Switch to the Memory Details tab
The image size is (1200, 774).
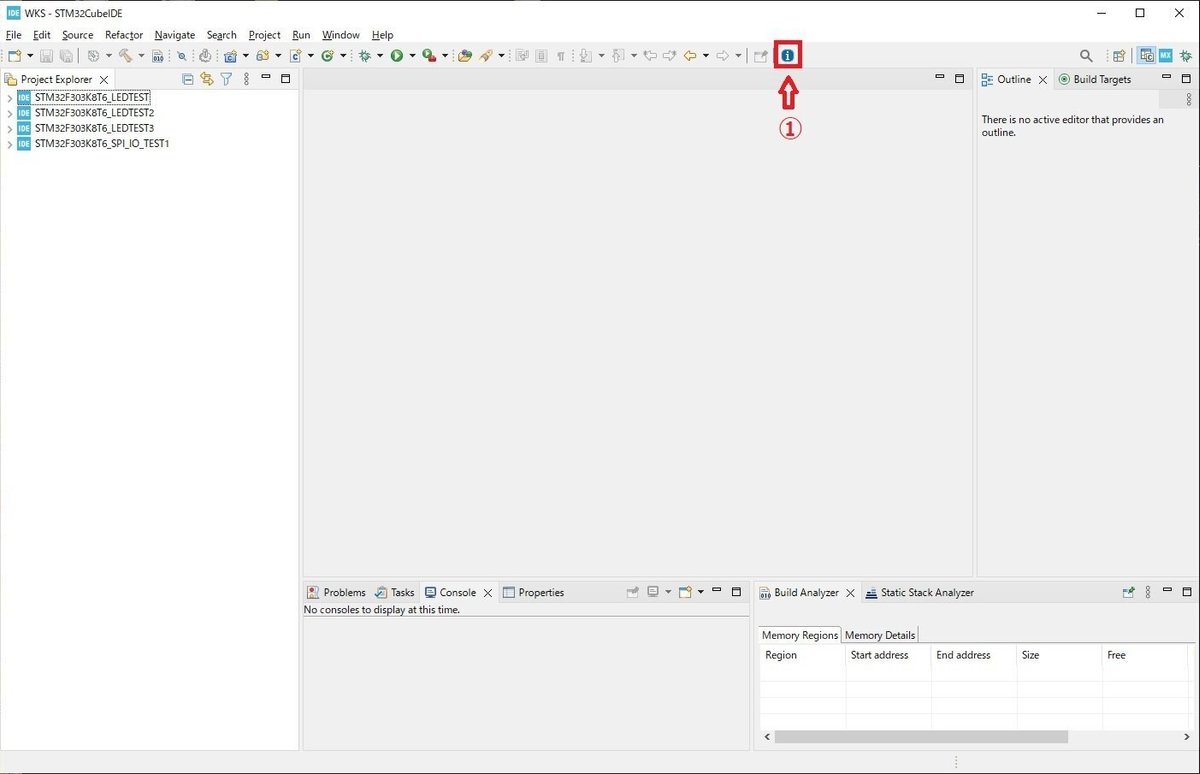tap(880, 635)
